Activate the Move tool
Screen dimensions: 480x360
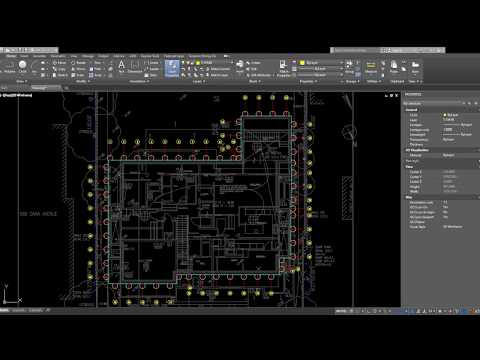point(59,63)
